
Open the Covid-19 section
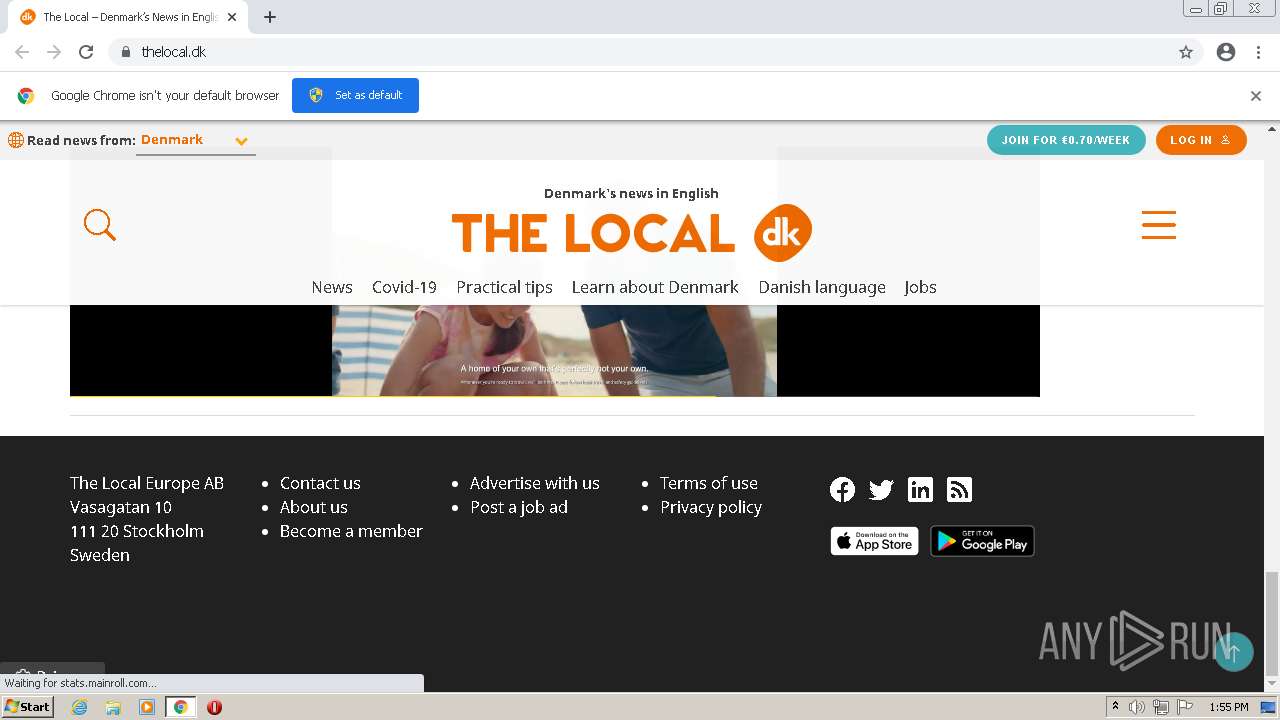pyautogui.click(x=404, y=287)
